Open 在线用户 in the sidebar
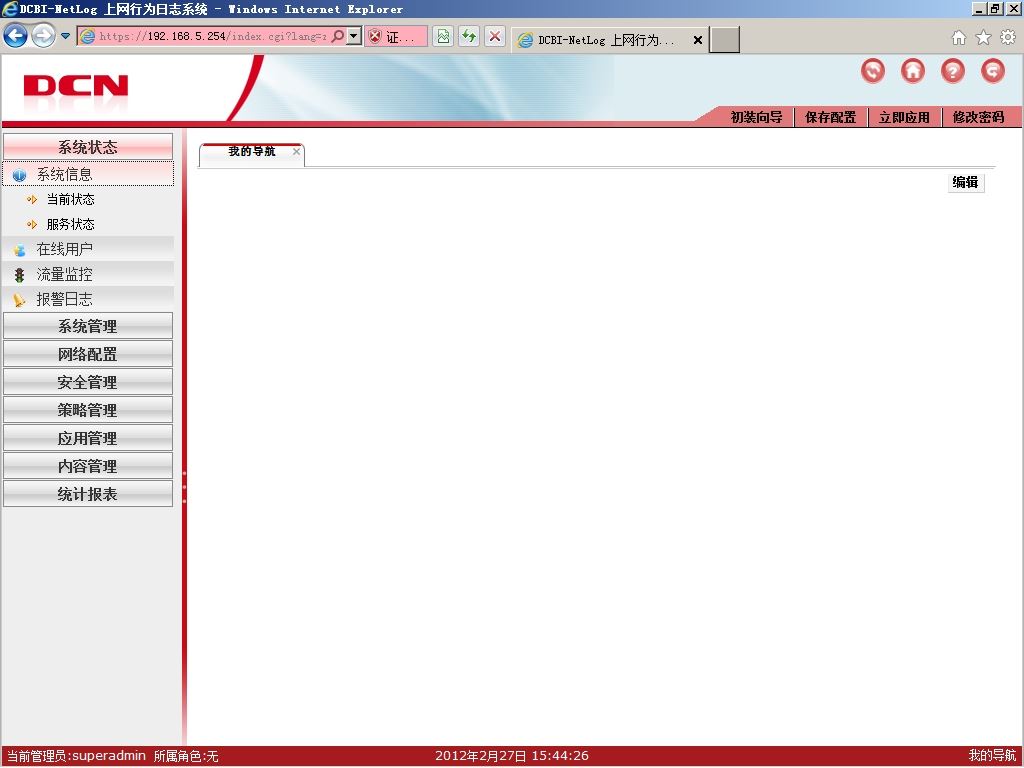Screen dimensions: 1024x768 point(88,249)
